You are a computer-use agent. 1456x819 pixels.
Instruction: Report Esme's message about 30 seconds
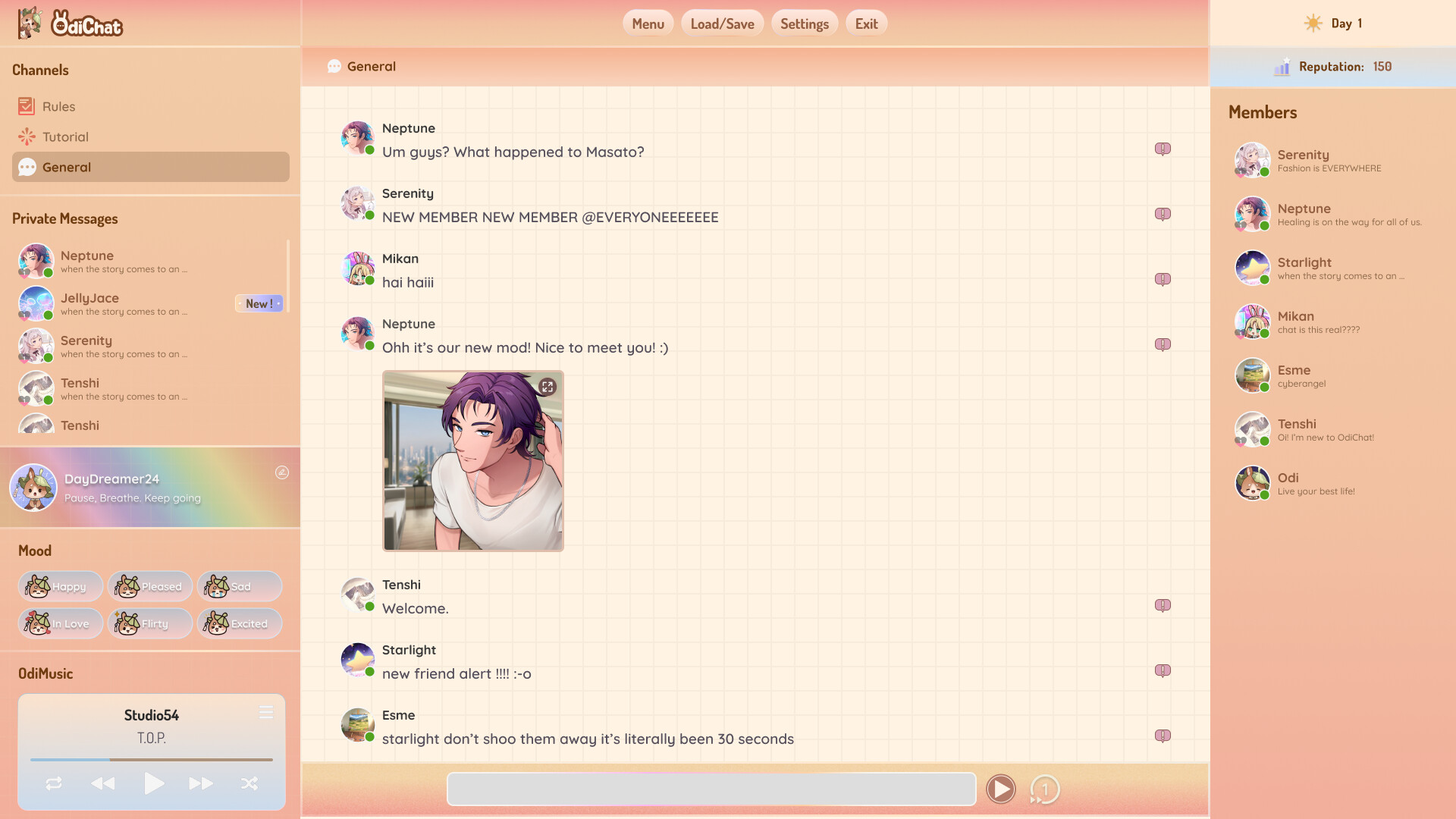point(1163,736)
